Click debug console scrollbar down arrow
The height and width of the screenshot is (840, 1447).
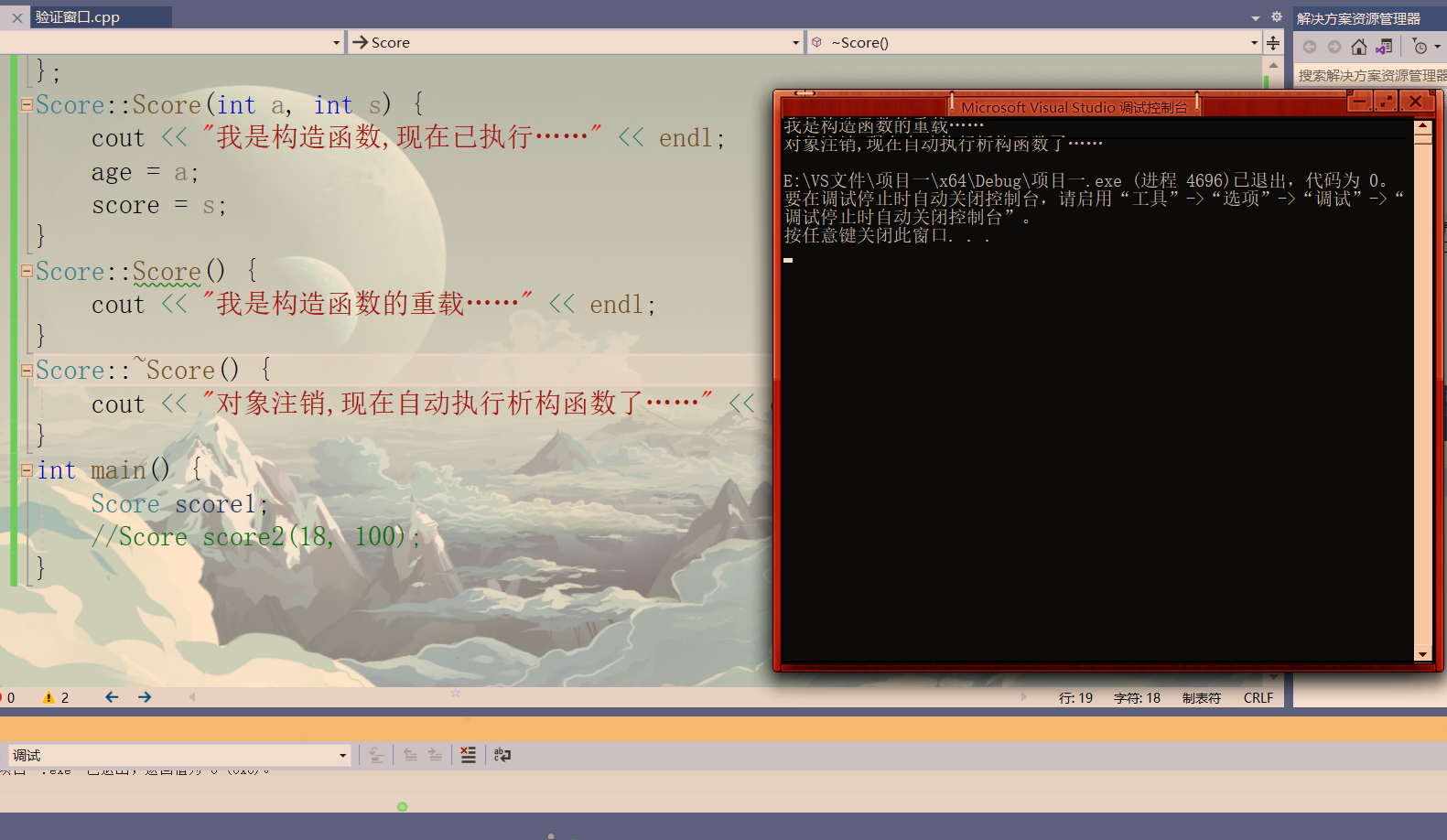pos(1422,654)
